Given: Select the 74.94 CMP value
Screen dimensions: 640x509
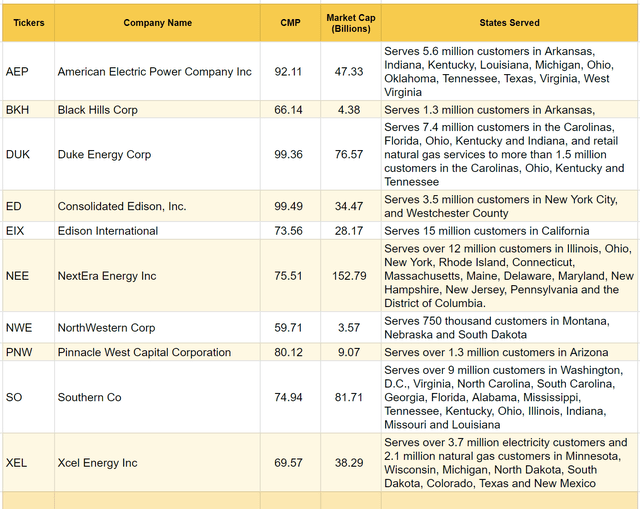Looking at the screenshot, I should pos(290,397).
